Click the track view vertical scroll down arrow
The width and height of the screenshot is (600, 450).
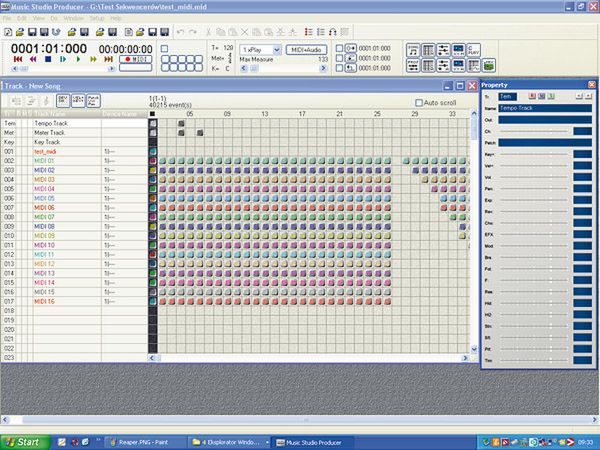474,349
